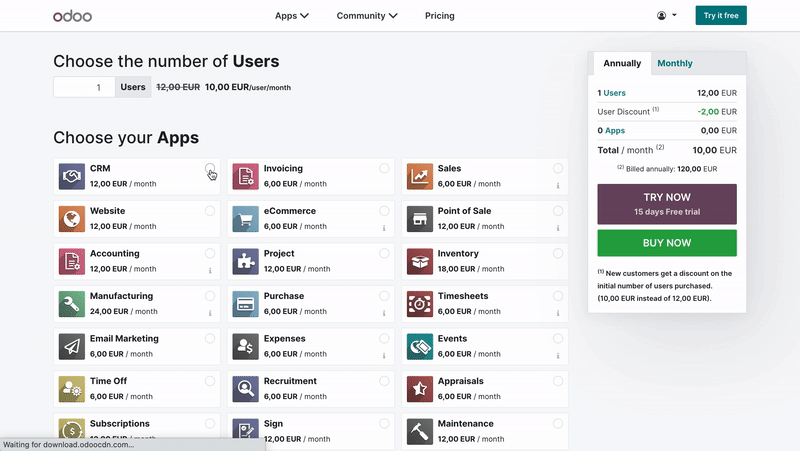Click the eCommerce cart app icon
The width and height of the screenshot is (800, 451).
tap(245, 219)
